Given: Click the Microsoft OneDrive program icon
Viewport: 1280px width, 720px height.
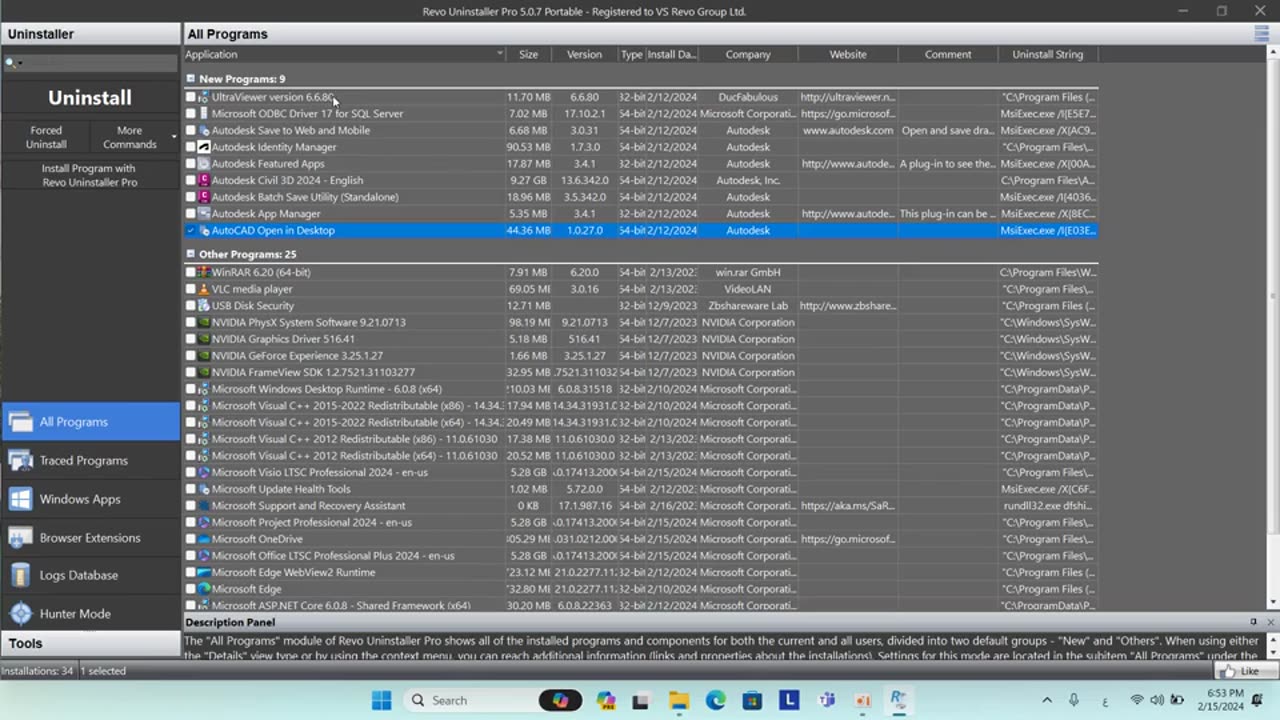Looking at the screenshot, I should pyautogui.click(x=204, y=539).
